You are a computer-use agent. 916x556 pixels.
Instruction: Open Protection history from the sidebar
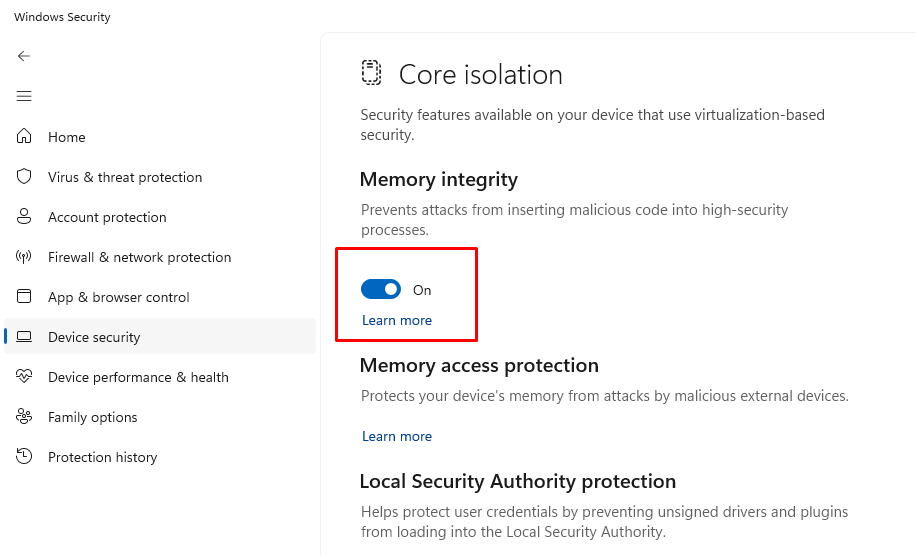(x=102, y=457)
